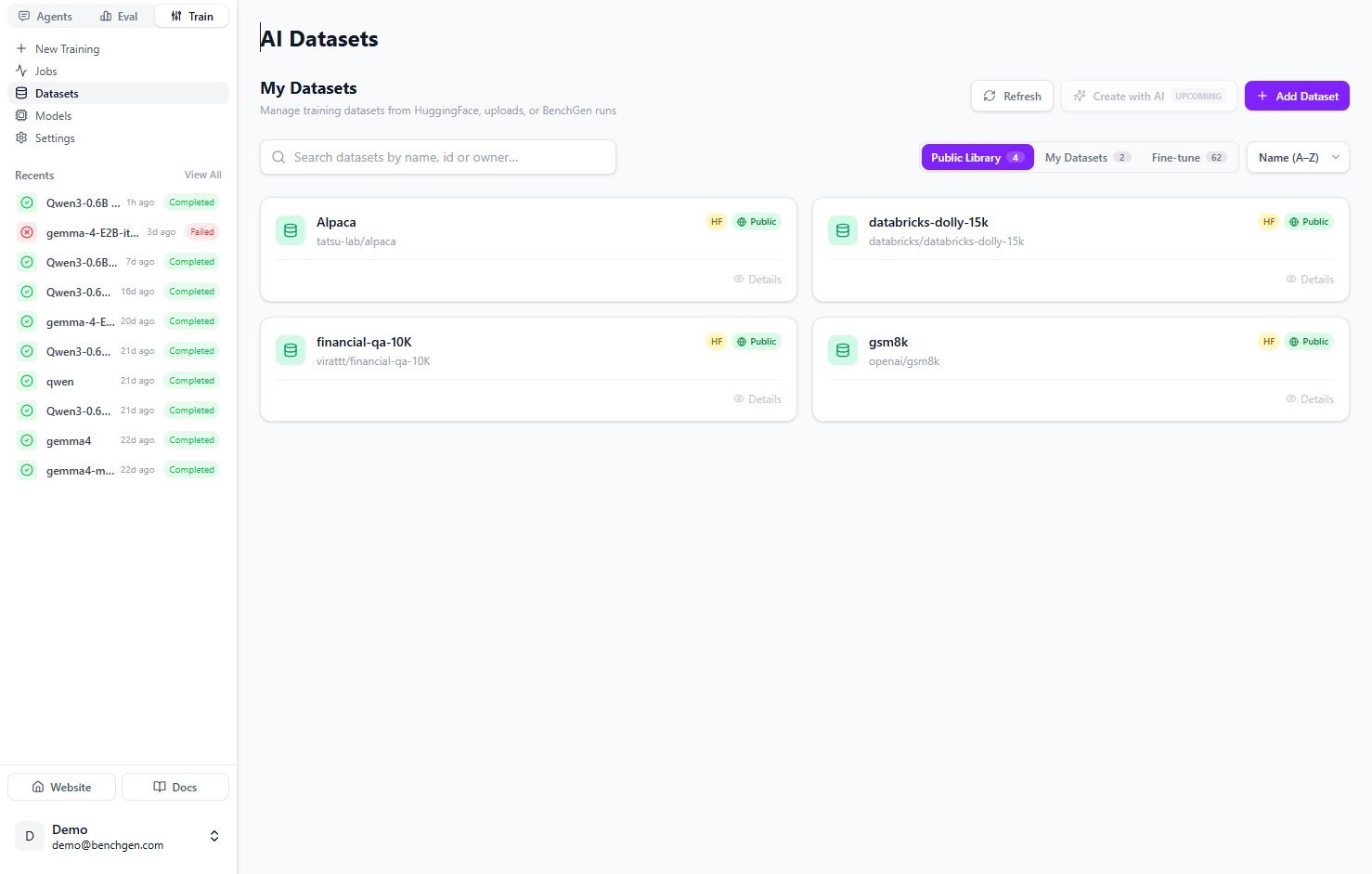Open New Training from the sidebar

point(118,48)
